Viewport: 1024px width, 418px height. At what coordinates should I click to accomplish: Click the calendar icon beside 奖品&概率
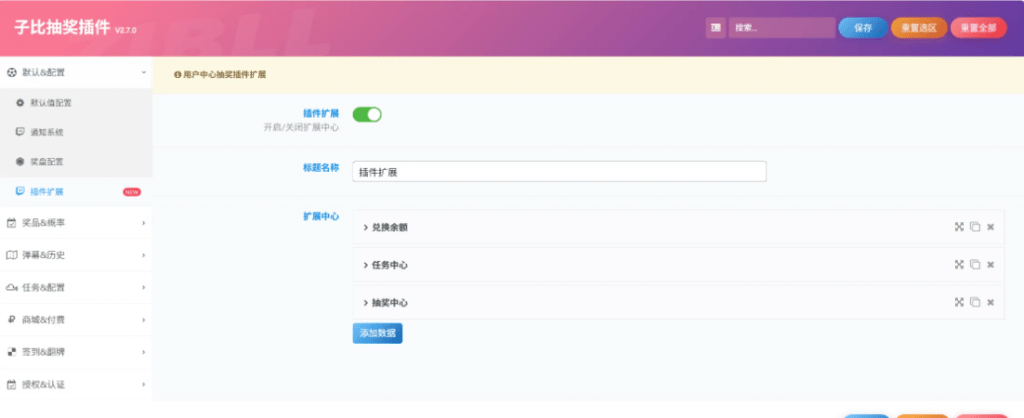click(11, 223)
